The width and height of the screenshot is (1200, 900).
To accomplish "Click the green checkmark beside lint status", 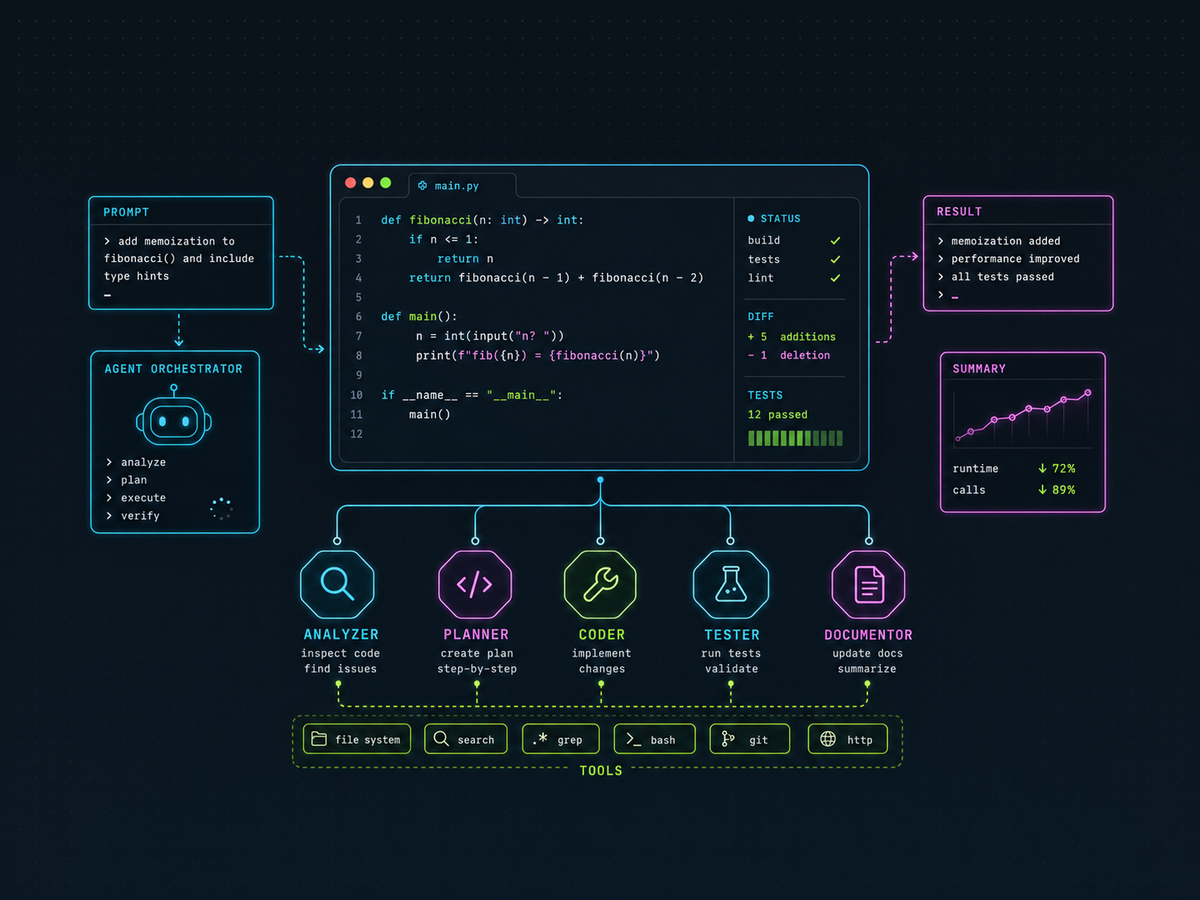I will tap(835, 278).
